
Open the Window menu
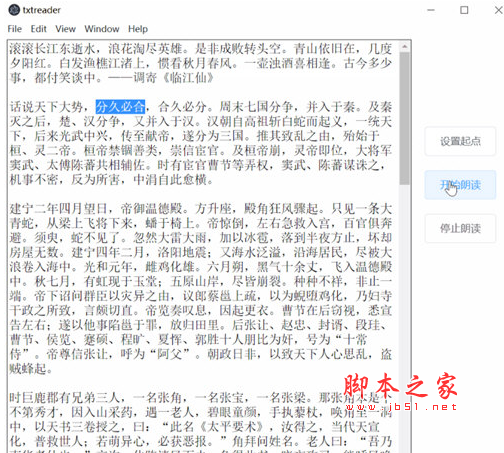tap(102, 29)
